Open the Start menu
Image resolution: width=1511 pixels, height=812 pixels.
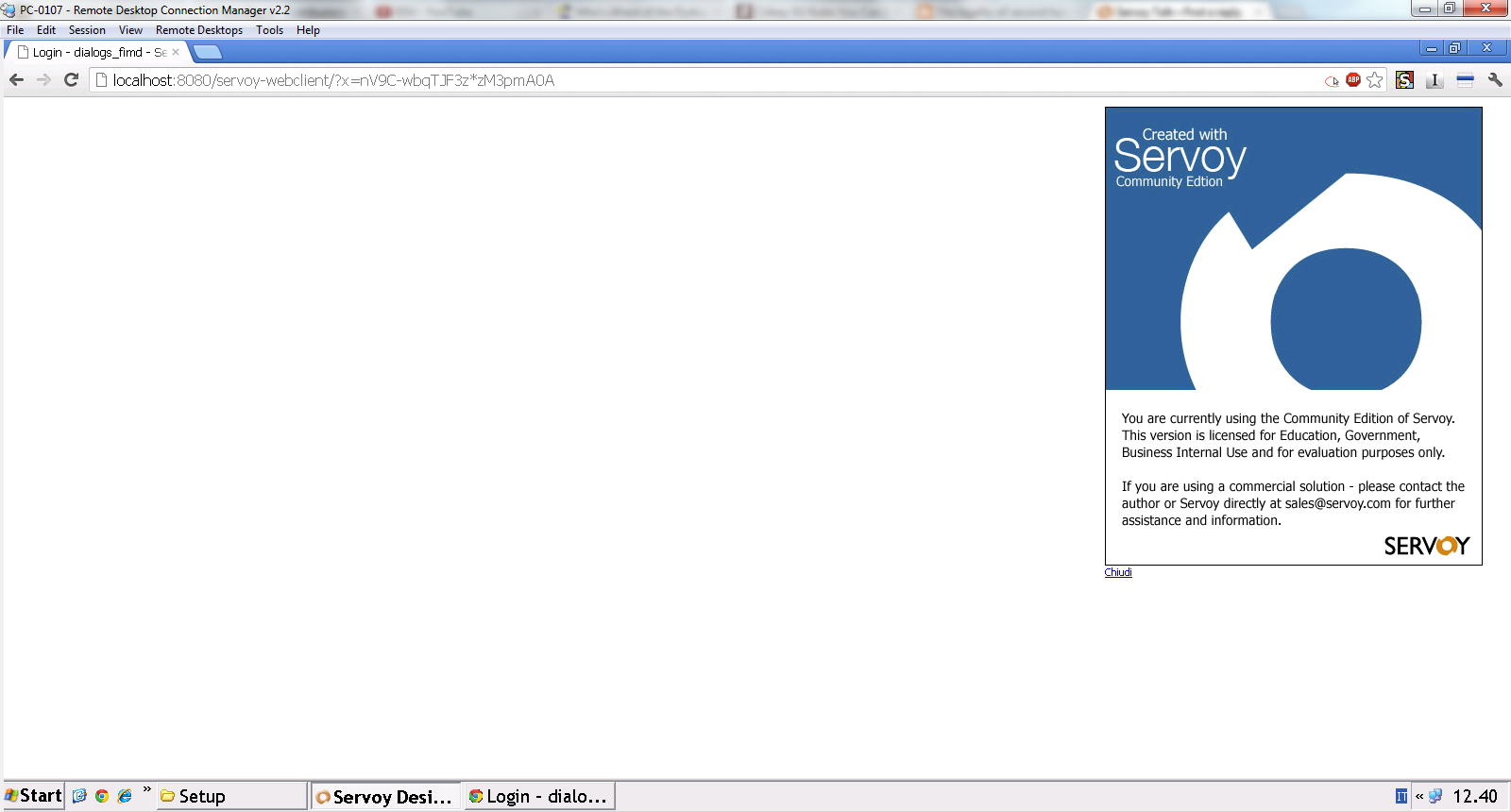(33, 796)
